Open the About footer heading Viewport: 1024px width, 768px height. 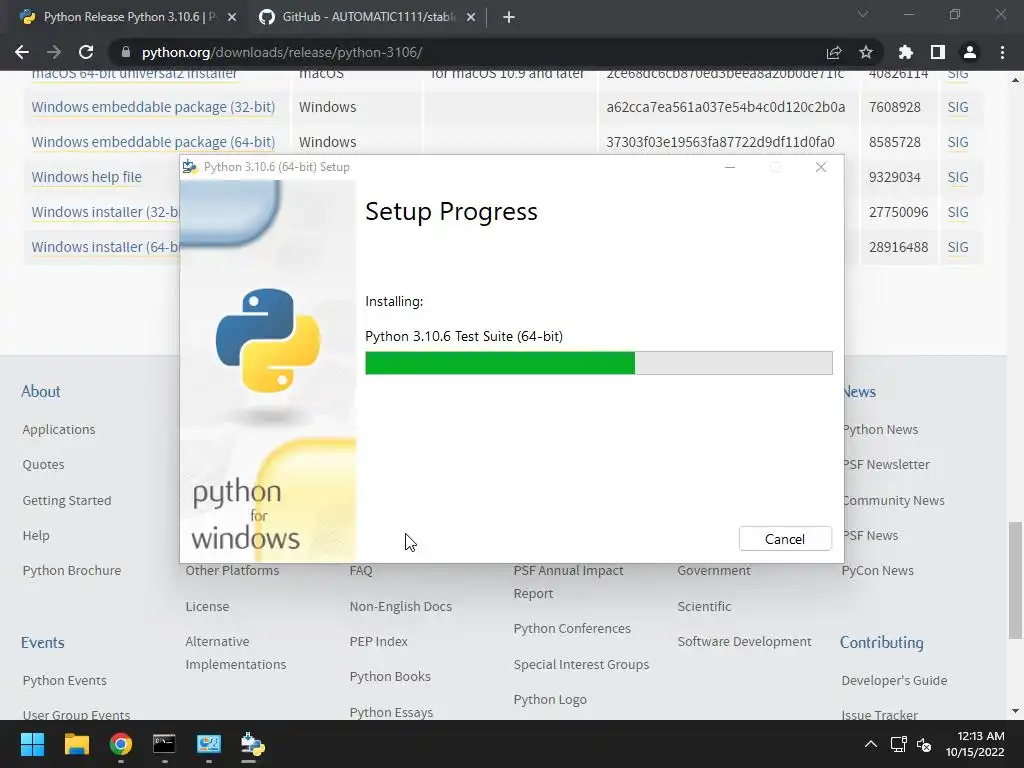[x=40, y=391]
